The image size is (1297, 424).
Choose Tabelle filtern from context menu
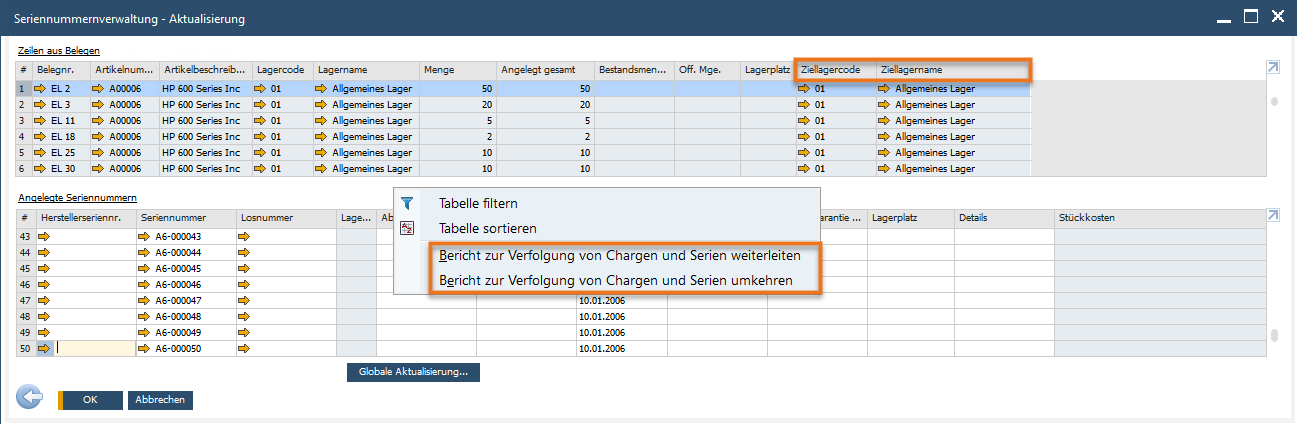pos(478,203)
